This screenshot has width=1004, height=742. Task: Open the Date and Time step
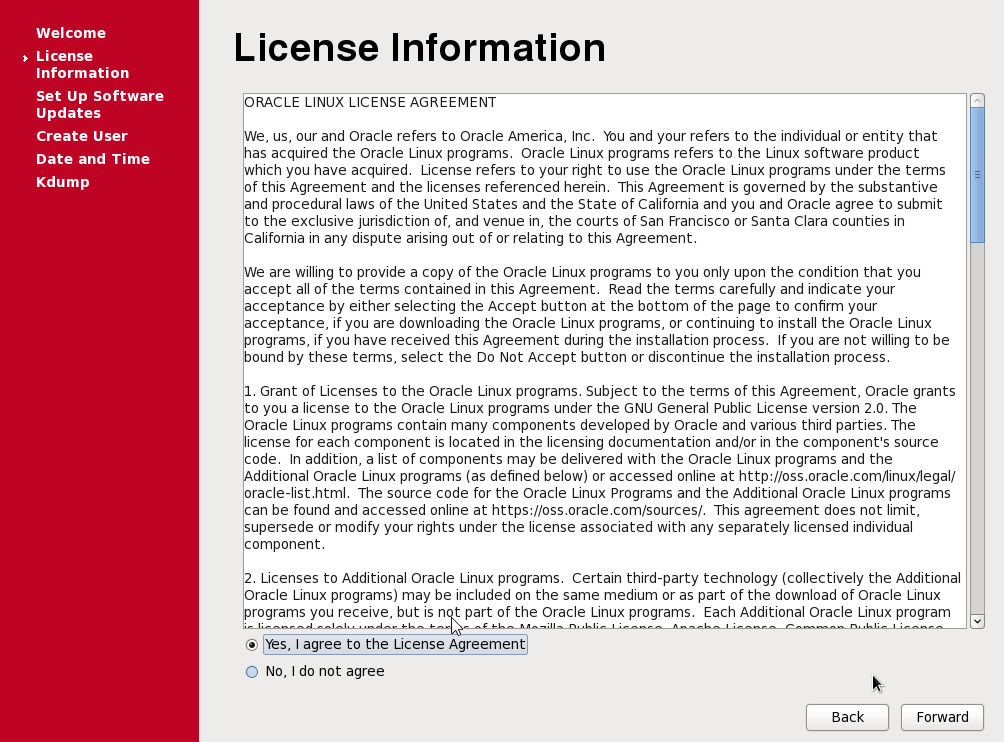tap(93, 159)
